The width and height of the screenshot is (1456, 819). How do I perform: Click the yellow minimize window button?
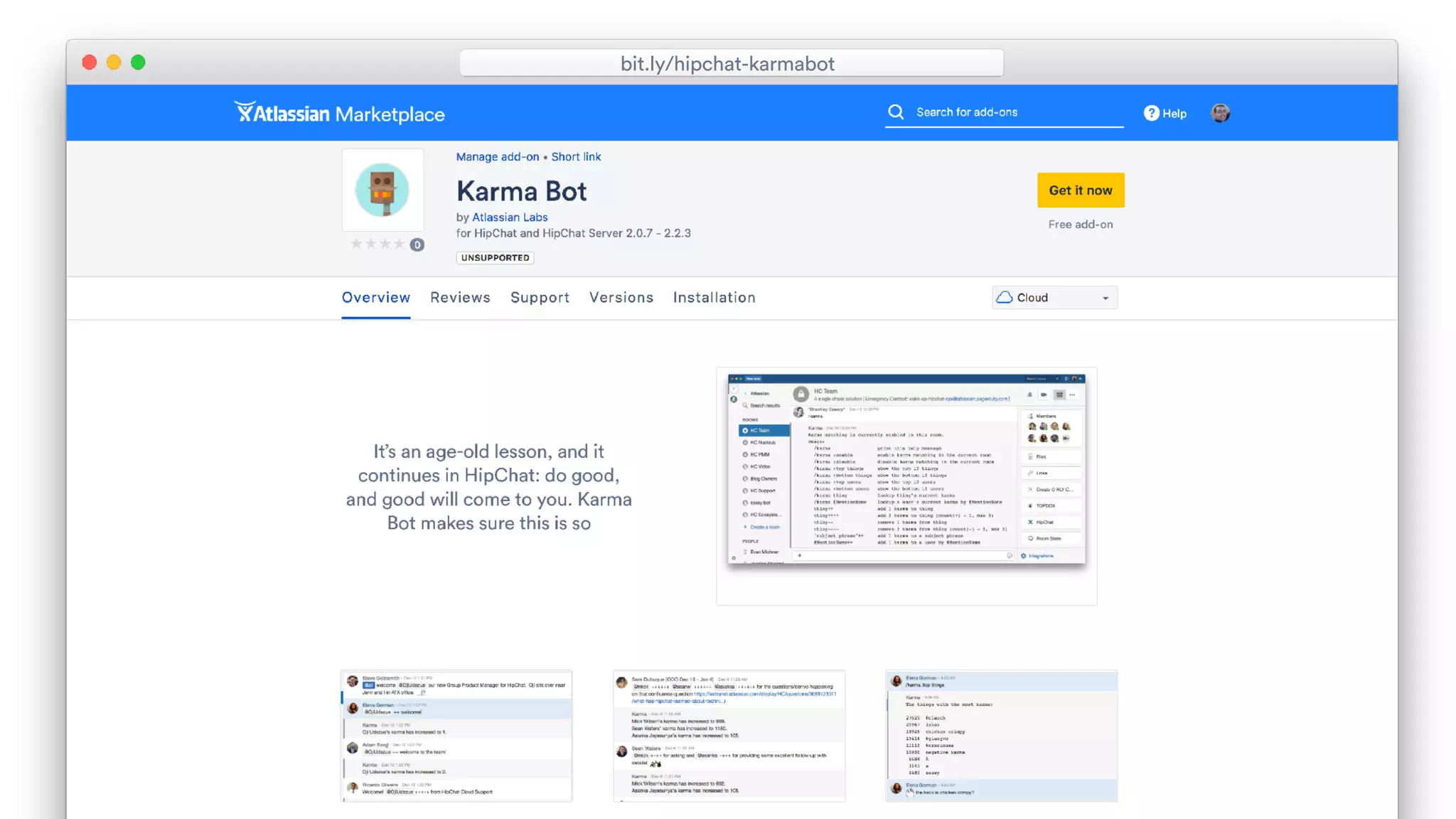tap(114, 63)
